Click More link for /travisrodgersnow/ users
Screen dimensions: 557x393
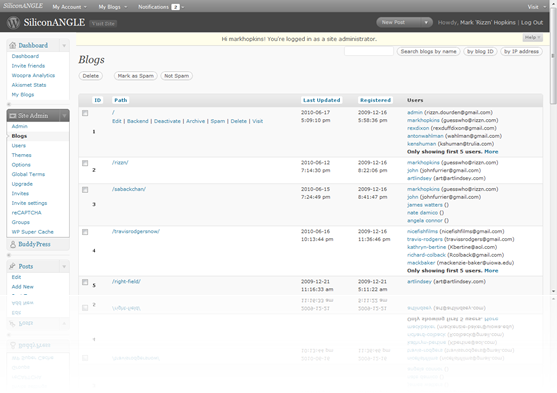pyautogui.click(x=491, y=271)
